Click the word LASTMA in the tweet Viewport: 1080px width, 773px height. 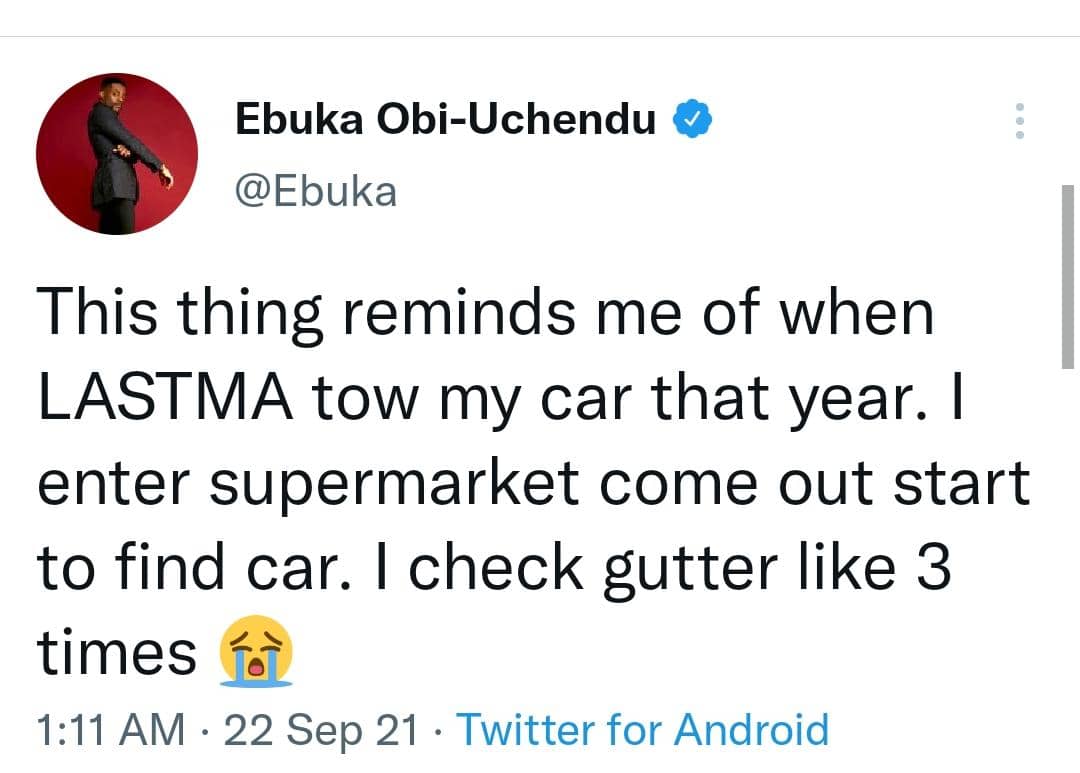165,399
